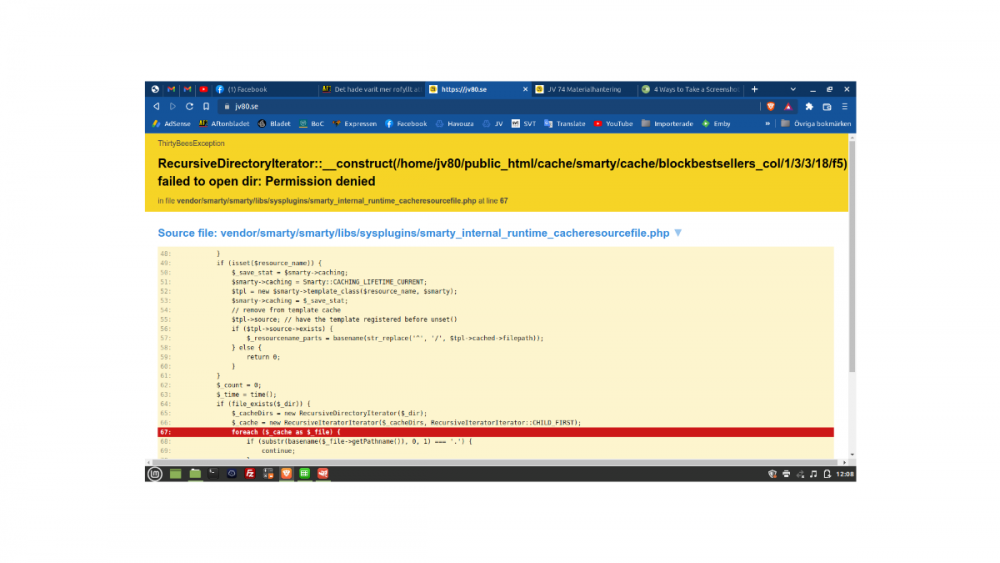Open the pinned YouTube tab
Image resolution: width=1000 pixels, height=563 pixels.
203,89
